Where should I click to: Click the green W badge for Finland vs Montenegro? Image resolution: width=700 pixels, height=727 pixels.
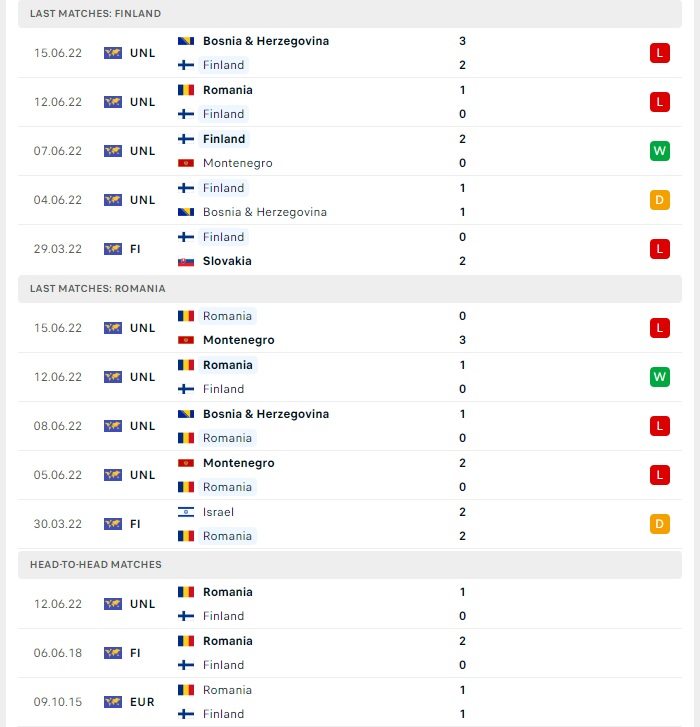point(660,151)
